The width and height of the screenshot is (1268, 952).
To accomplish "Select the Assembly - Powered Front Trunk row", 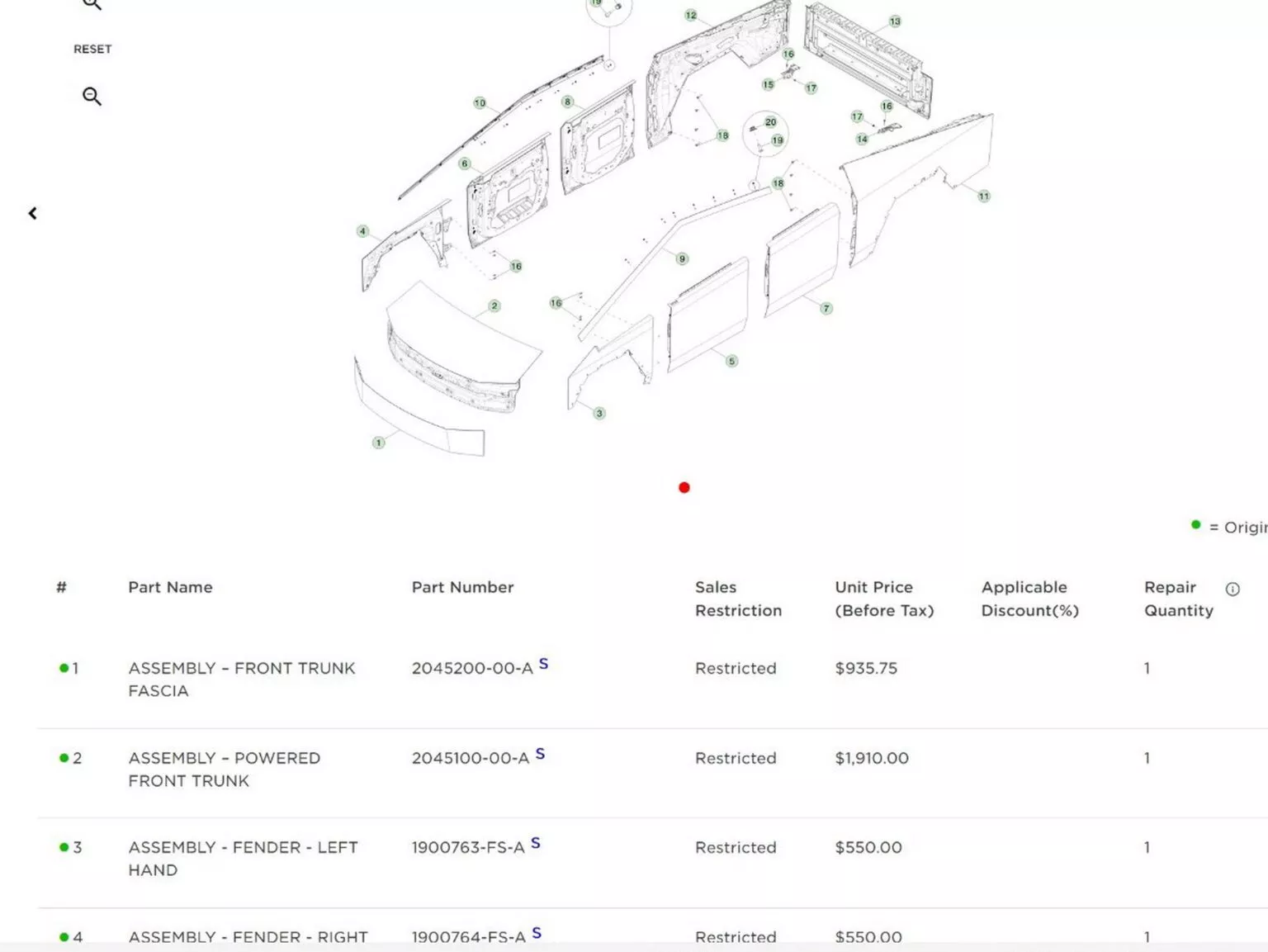I will coord(224,769).
